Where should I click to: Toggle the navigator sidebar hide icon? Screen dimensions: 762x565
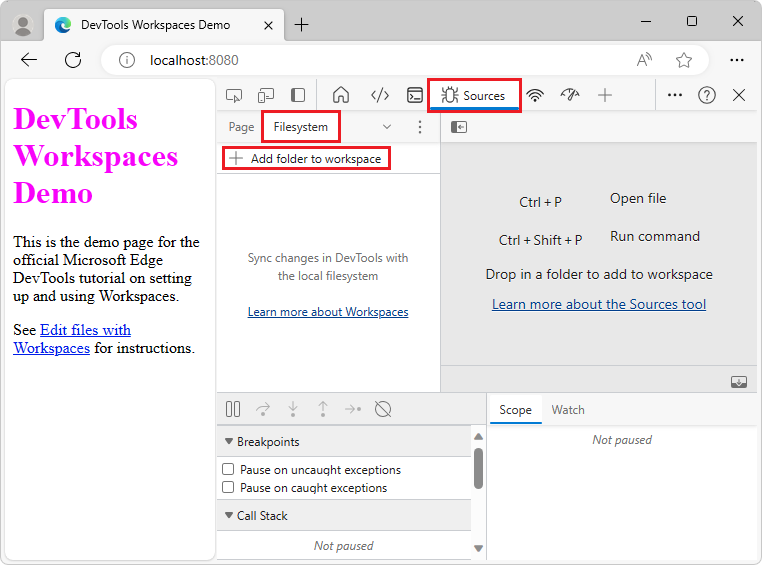pos(458,127)
